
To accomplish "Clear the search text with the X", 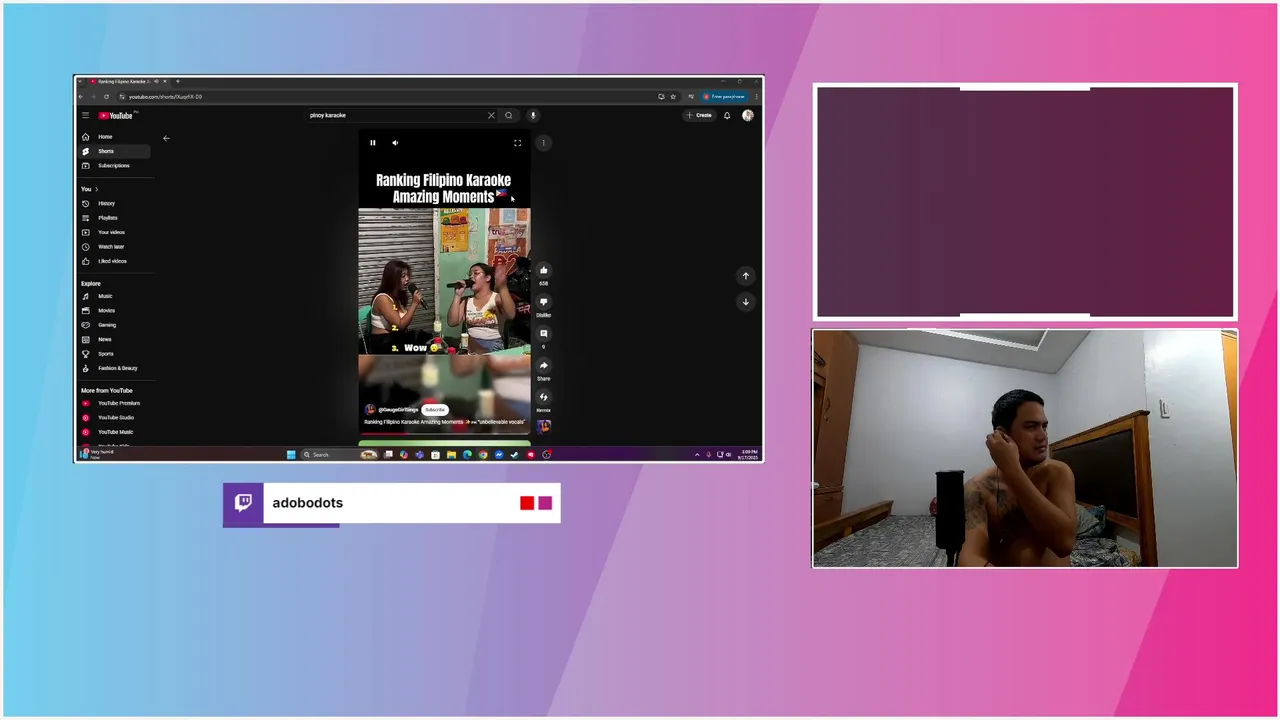I will [491, 115].
